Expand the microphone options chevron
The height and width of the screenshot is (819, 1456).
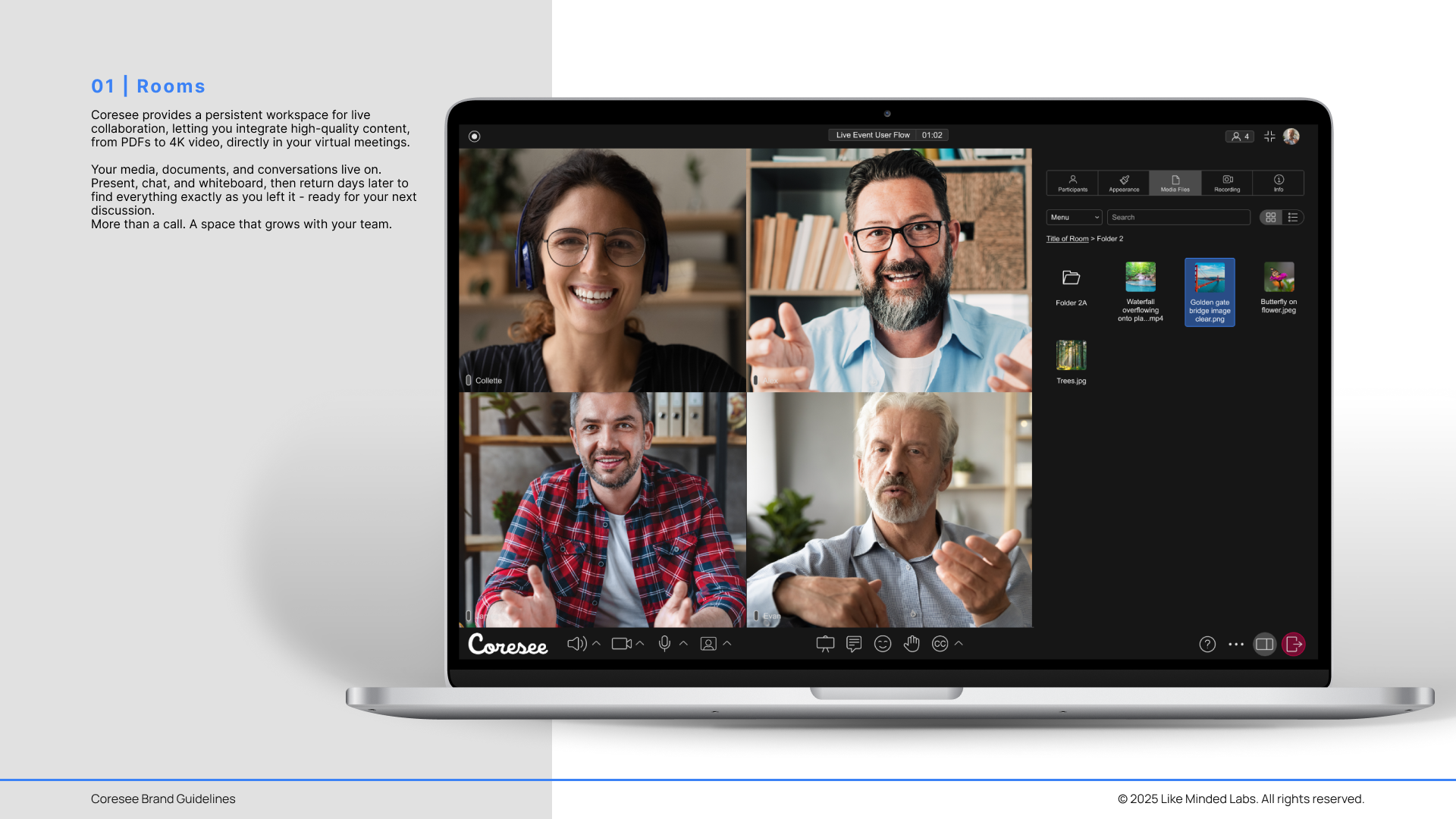pos(683,644)
